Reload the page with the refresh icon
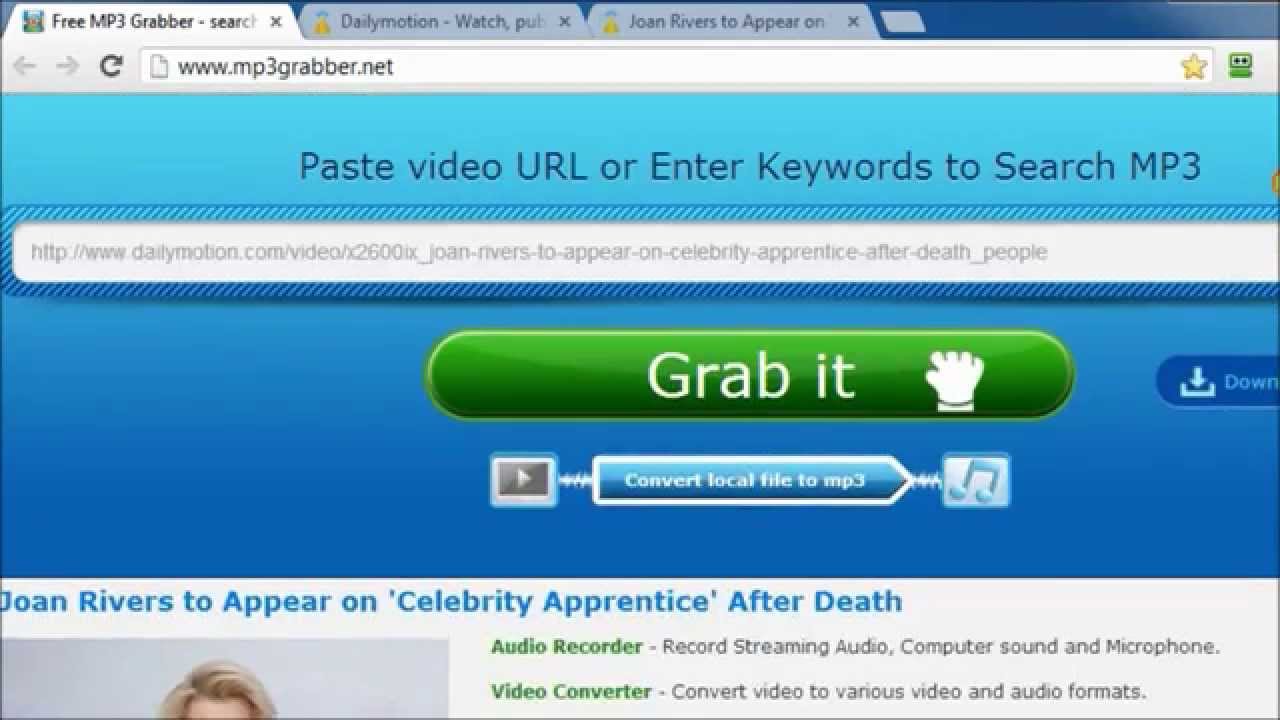The height and width of the screenshot is (720, 1280). [x=111, y=66]
